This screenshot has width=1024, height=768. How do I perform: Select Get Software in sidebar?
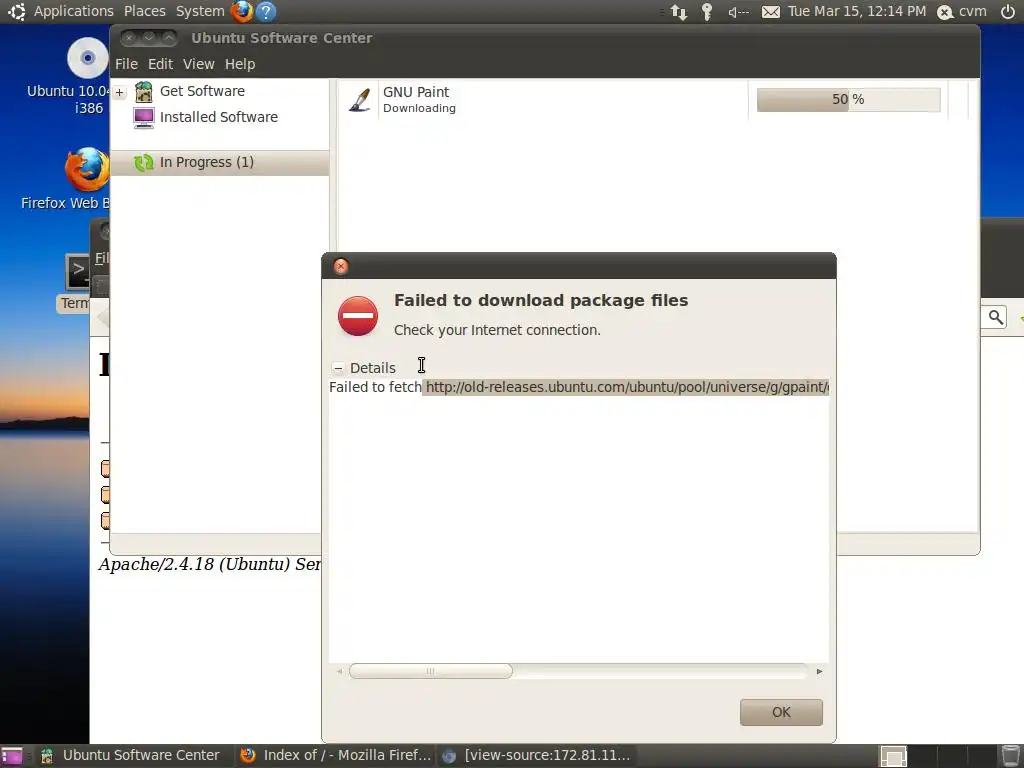point(202,91)
